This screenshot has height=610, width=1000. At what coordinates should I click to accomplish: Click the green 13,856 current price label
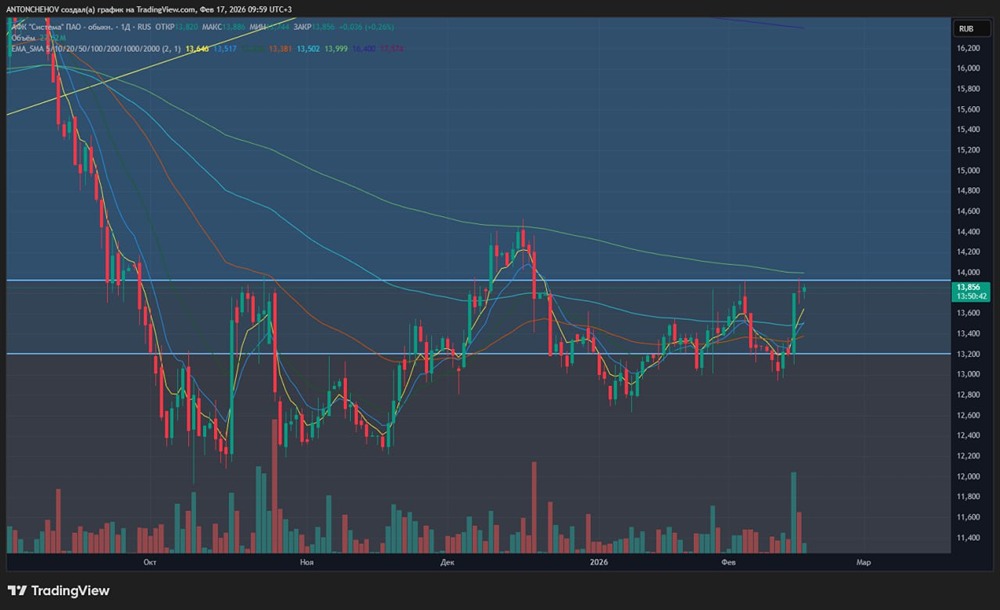[968, 287]
